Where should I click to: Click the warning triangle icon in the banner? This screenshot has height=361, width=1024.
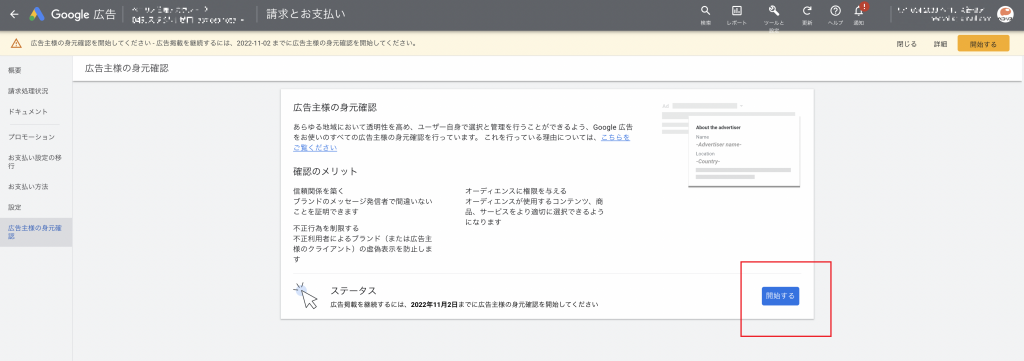[16, 44]
